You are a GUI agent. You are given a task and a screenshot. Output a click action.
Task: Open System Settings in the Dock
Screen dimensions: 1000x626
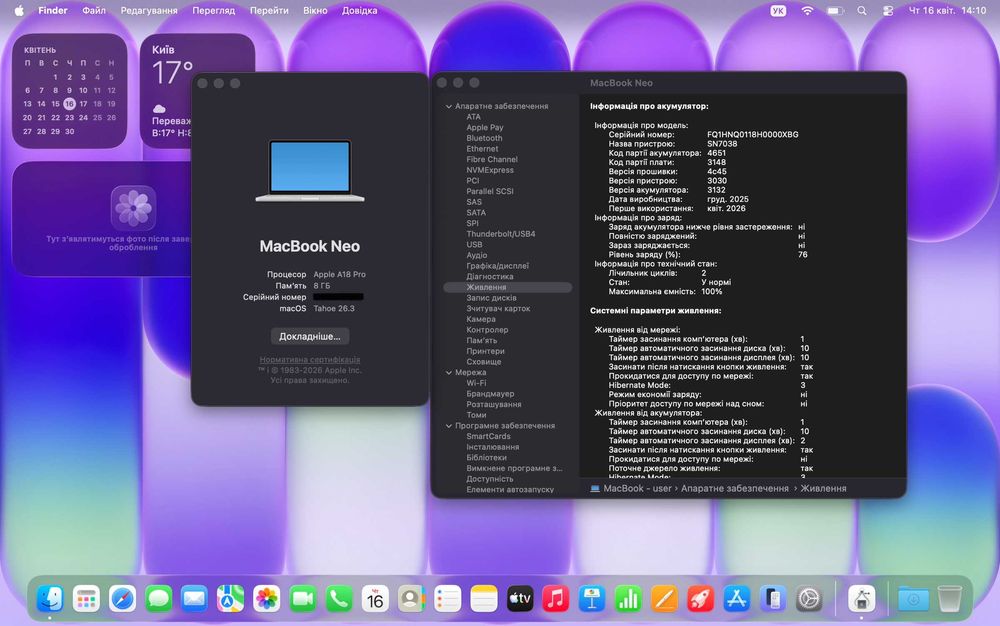click(x=809, y=599)
